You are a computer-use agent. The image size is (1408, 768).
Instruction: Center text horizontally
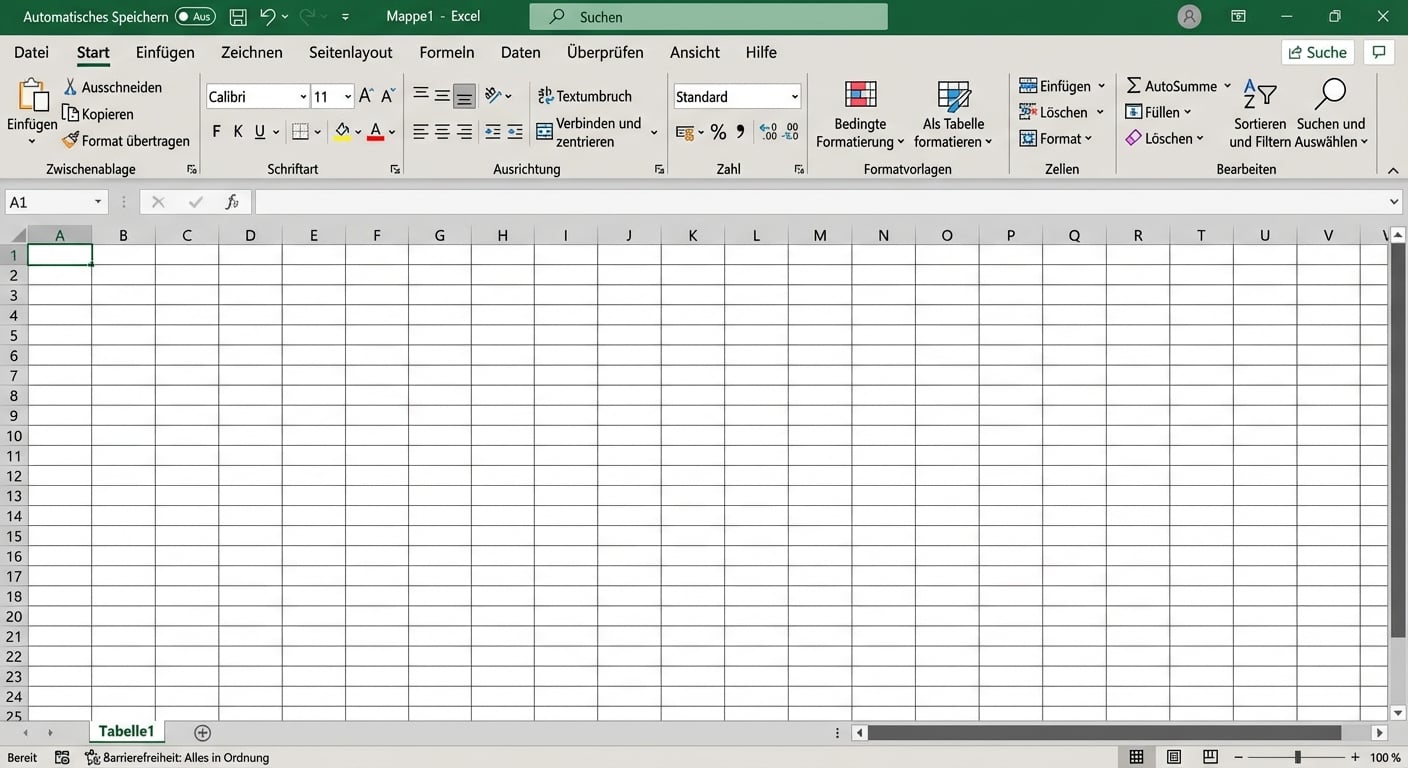pyautogui.click(x=442, y=132)
